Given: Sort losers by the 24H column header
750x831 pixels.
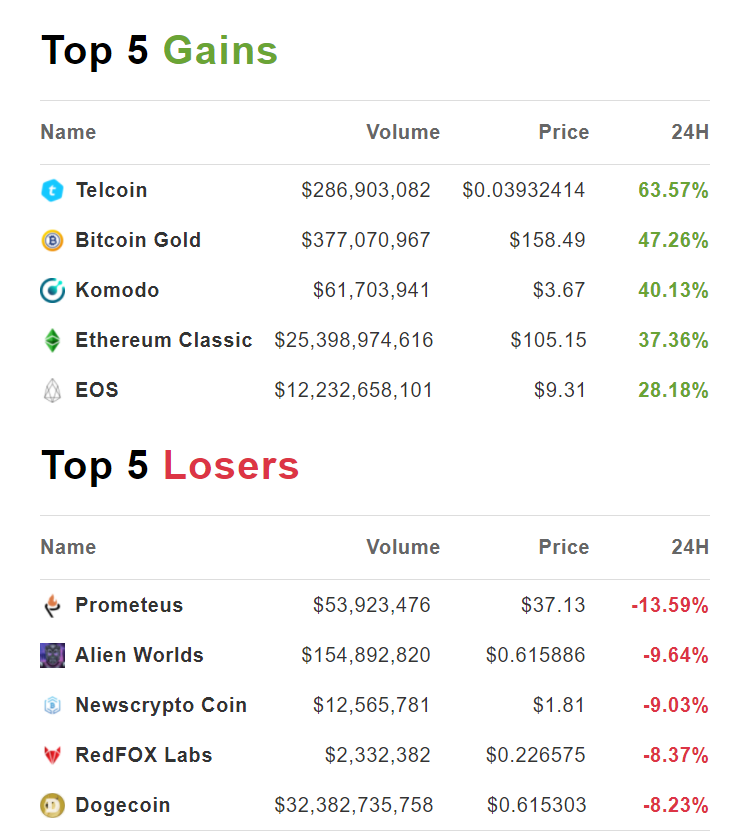Looking at the screenshot, I should (x=690, y=547).
